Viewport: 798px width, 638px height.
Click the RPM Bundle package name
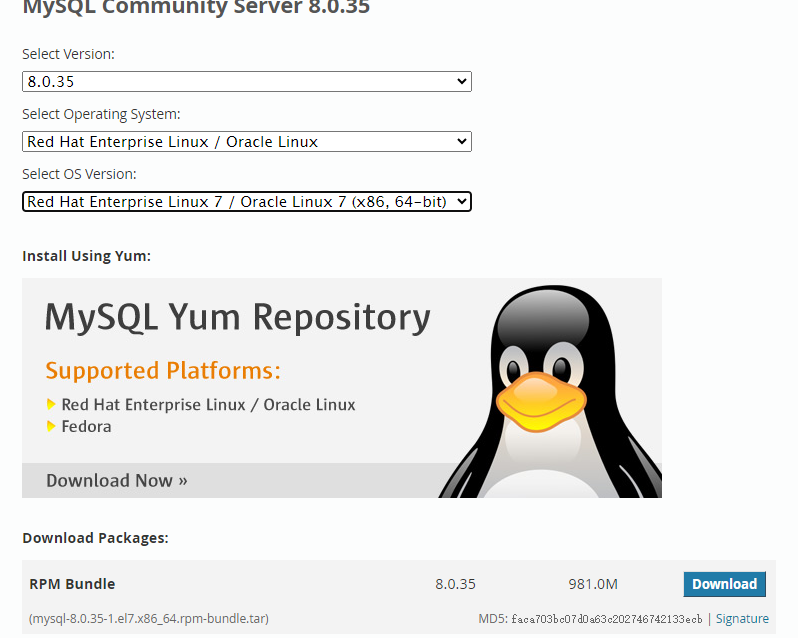[x=72, y=584]
